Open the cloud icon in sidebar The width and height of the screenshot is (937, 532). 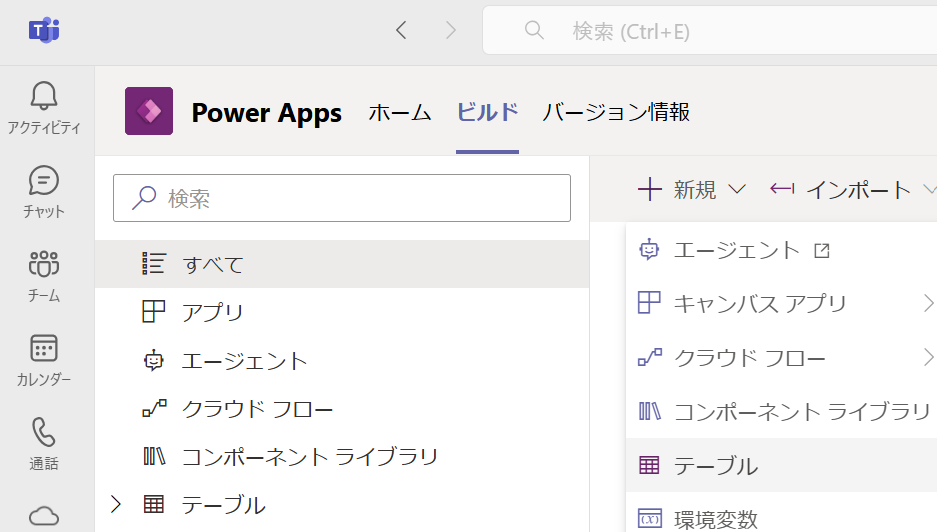click(x=44, y=516)
